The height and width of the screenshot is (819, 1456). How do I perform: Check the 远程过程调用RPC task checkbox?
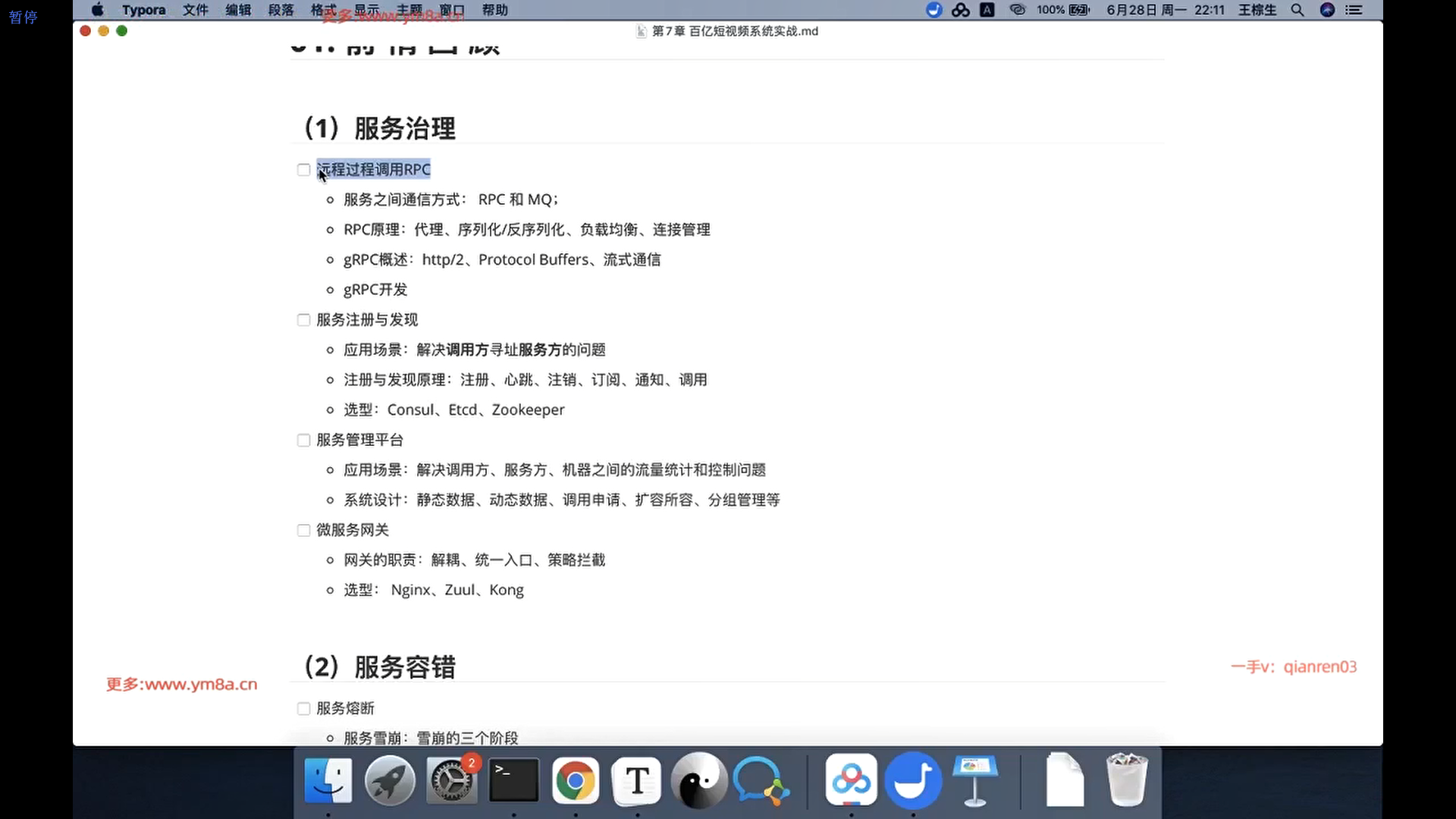304,170
